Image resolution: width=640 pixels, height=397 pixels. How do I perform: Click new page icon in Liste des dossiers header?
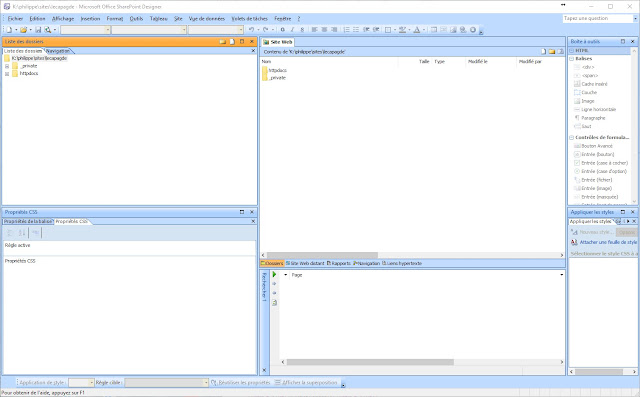click(232, 42)
